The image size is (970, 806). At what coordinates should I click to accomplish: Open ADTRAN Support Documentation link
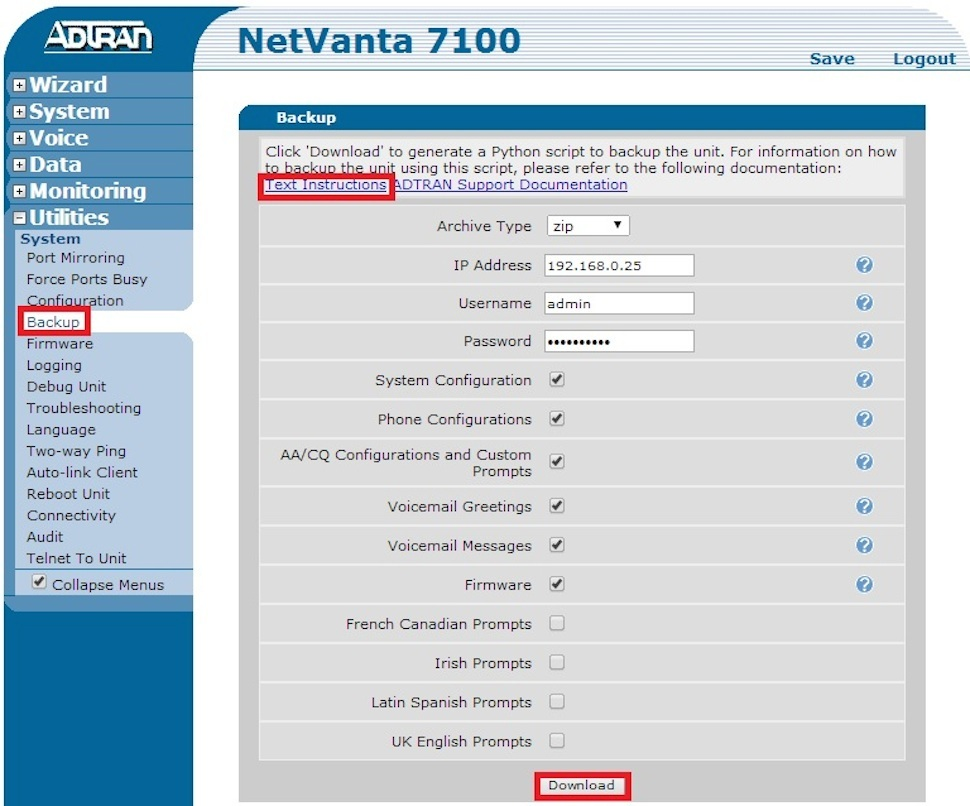pyautogui.click(x=510, y=185)
